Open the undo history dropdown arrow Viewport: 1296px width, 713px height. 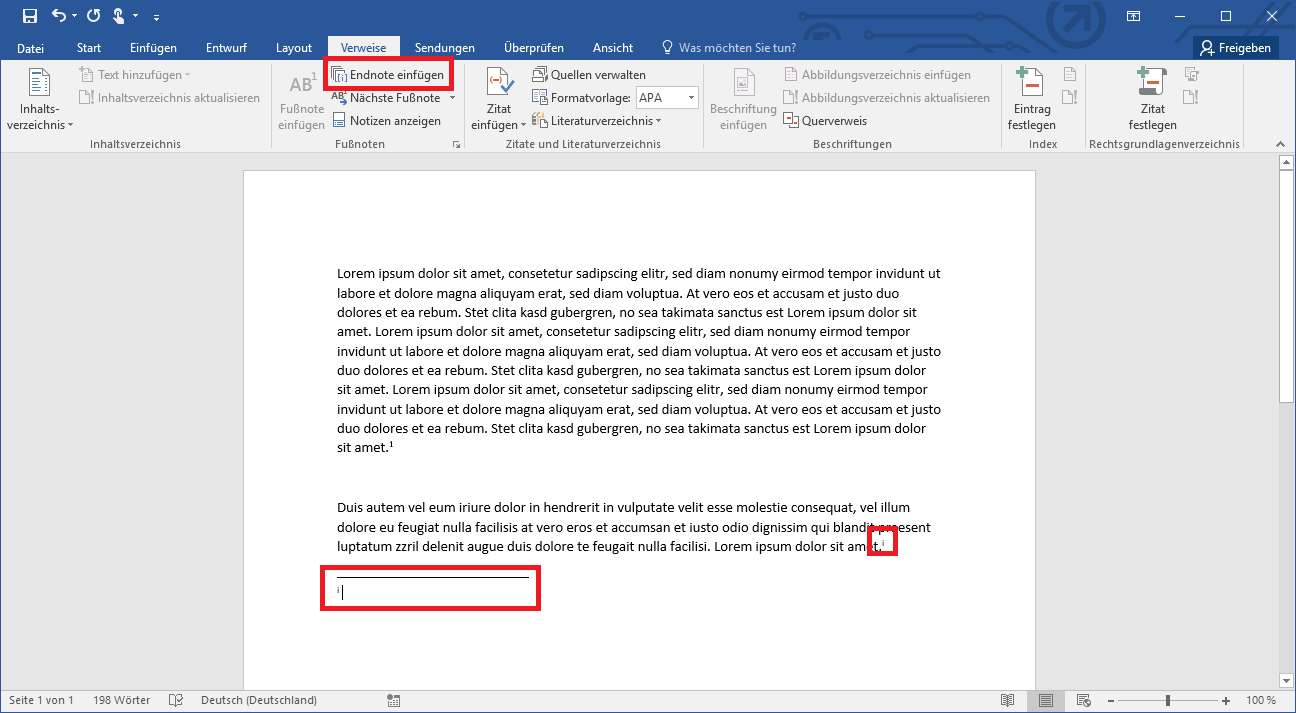(75, 17)
